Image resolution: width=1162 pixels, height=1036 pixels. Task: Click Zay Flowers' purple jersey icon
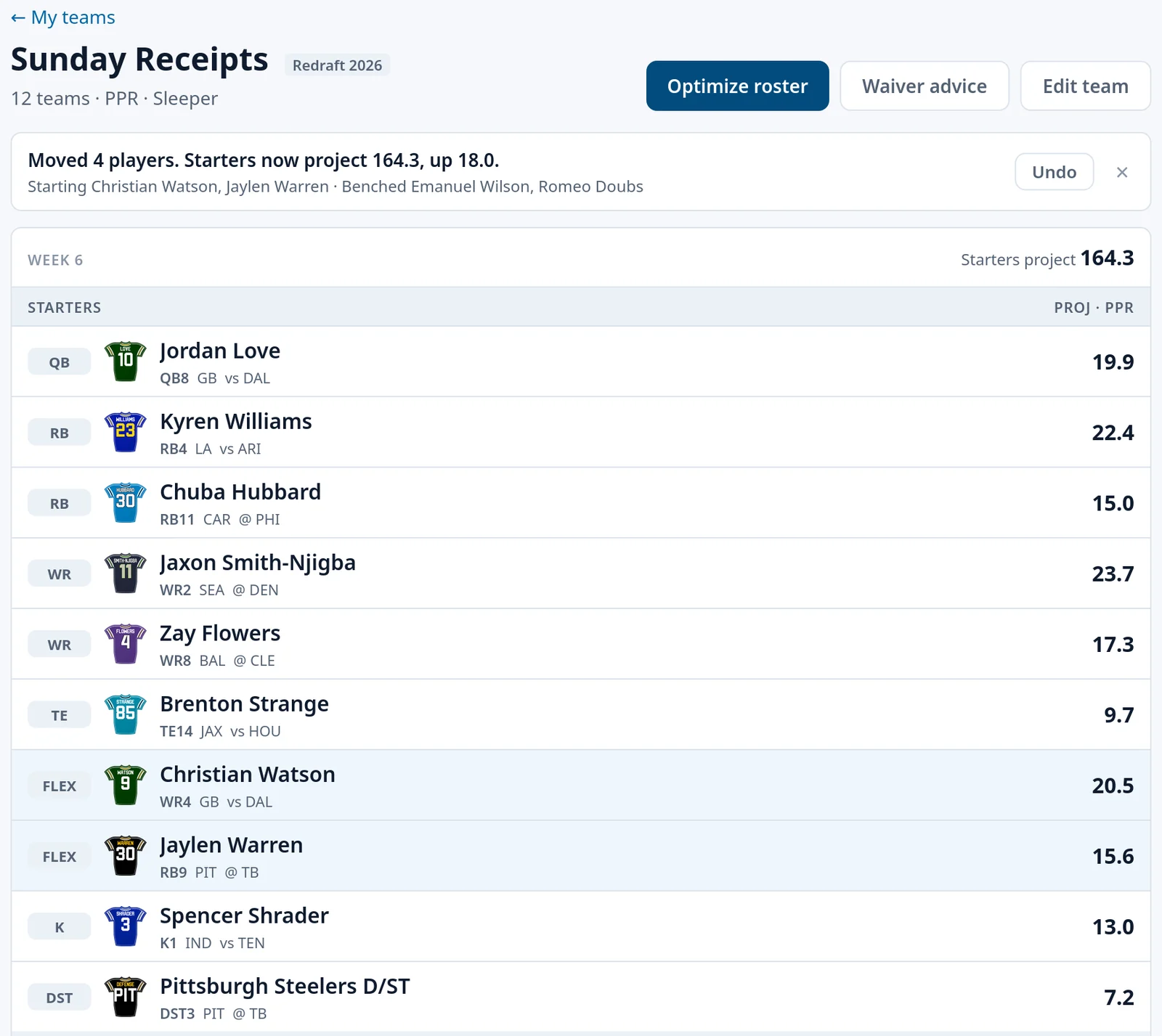coord(126,644)
